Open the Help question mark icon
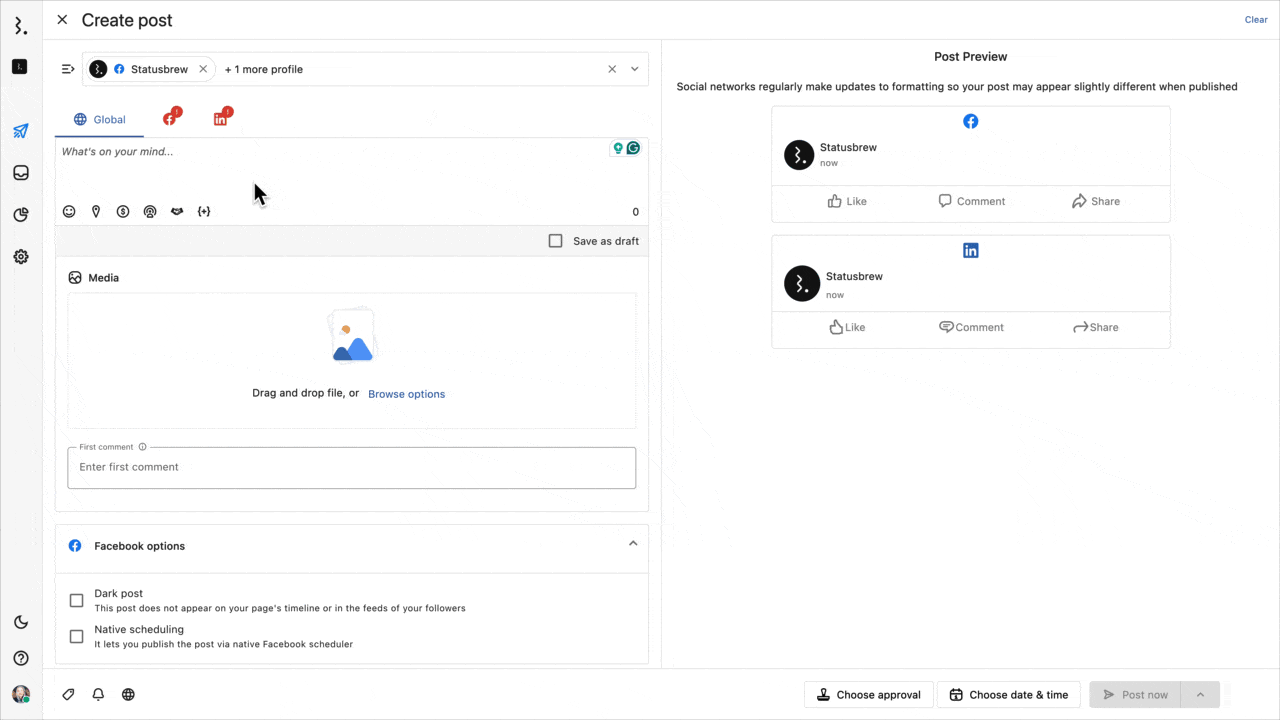 point(20,658)
